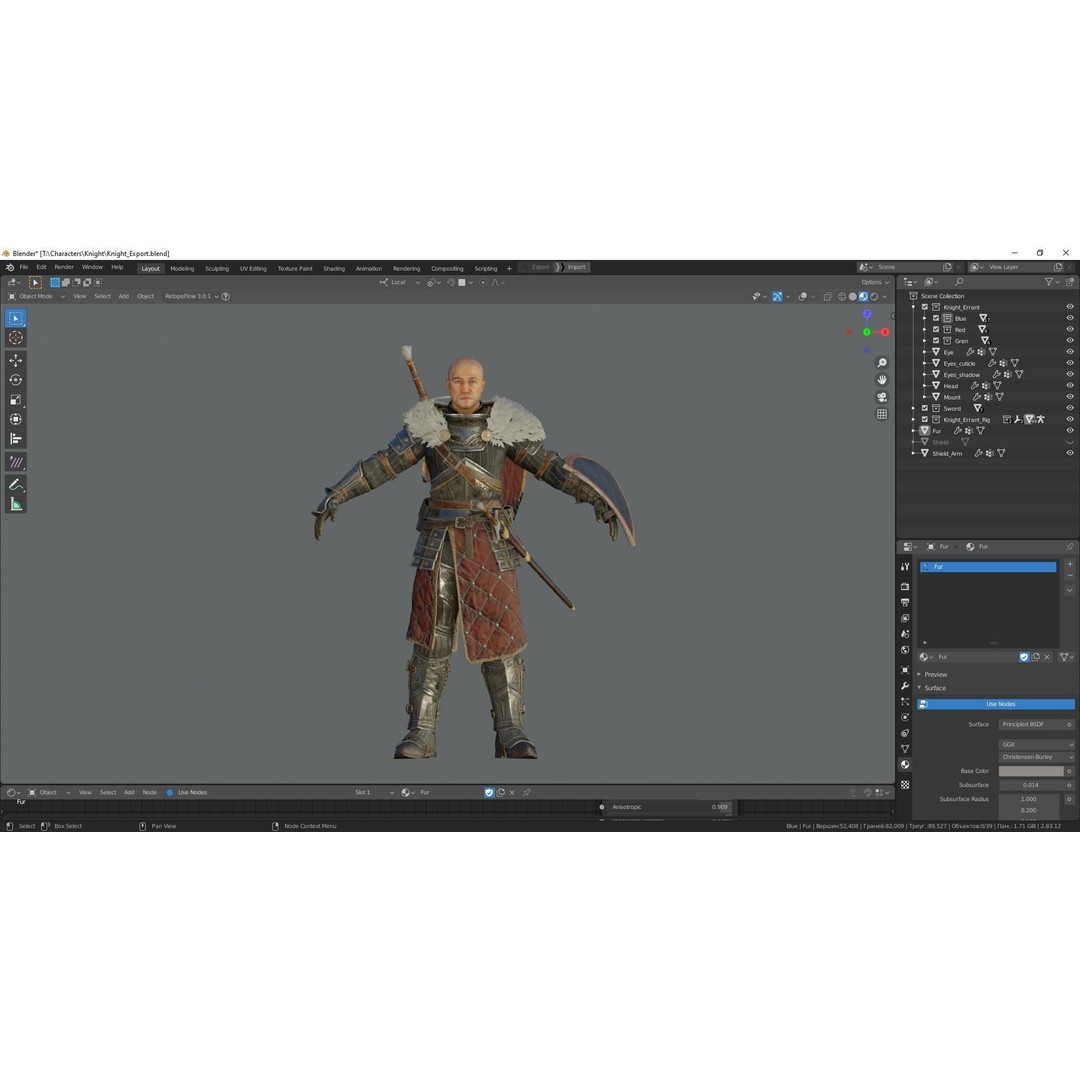
Task: Click the outliner search magnifier icon
Action: click(959, 282)
